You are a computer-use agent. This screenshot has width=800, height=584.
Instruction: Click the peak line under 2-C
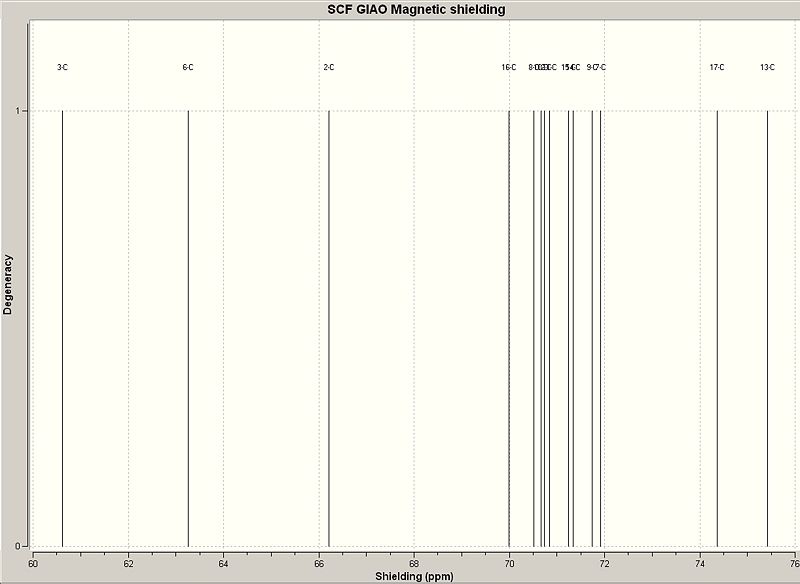(x=329, y=328)
